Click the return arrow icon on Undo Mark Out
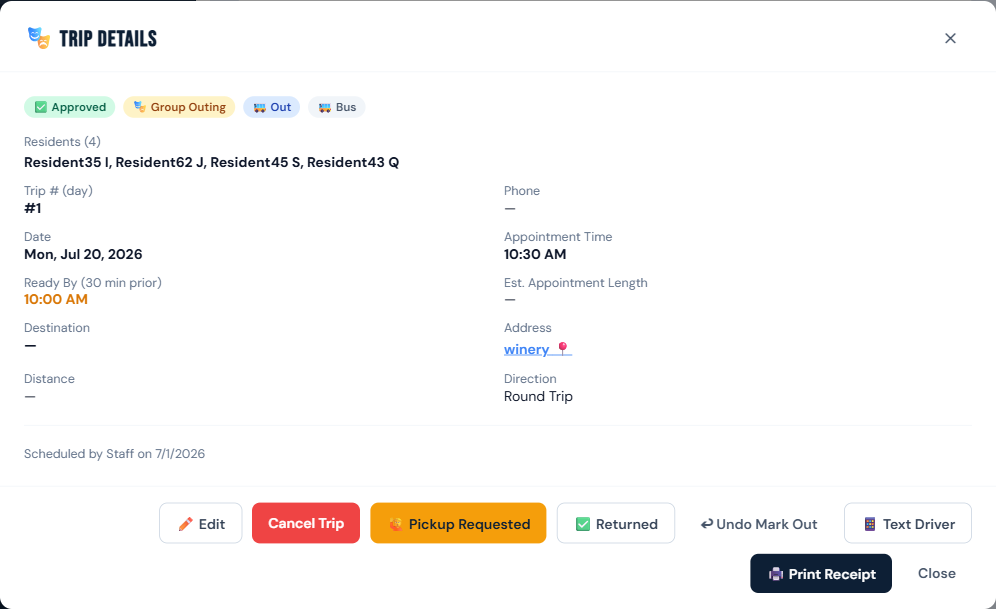This screenshot has width=996, height=609. coord(706,524)
